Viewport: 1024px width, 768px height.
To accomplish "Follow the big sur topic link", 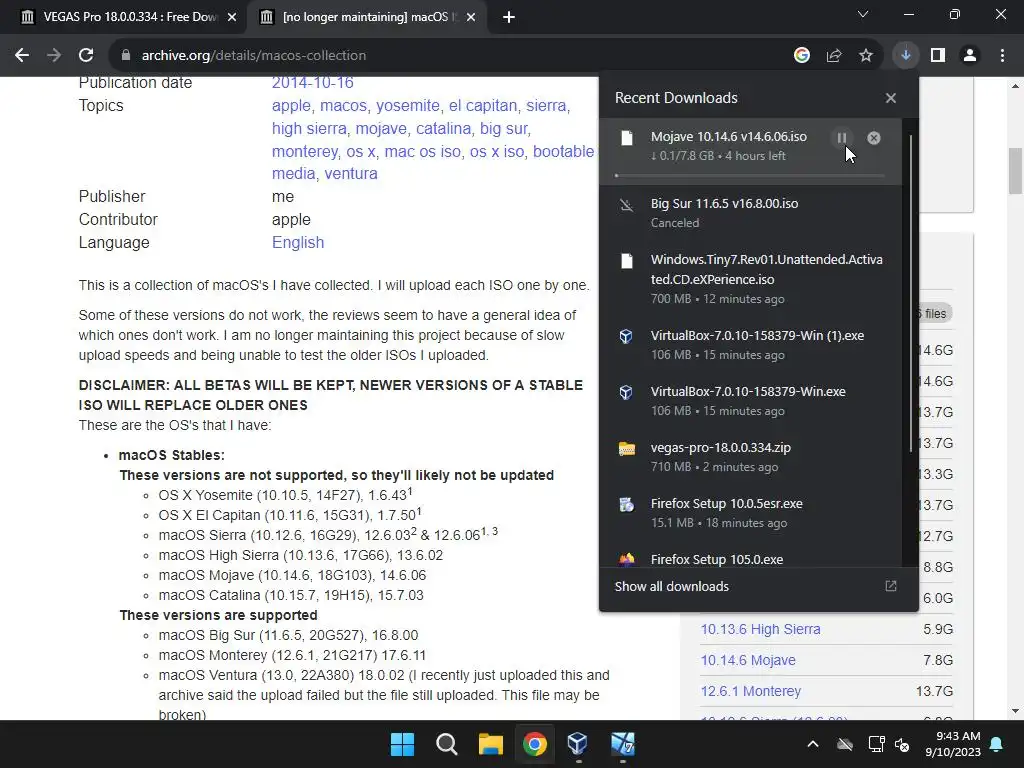I will [x=503, y=129].
